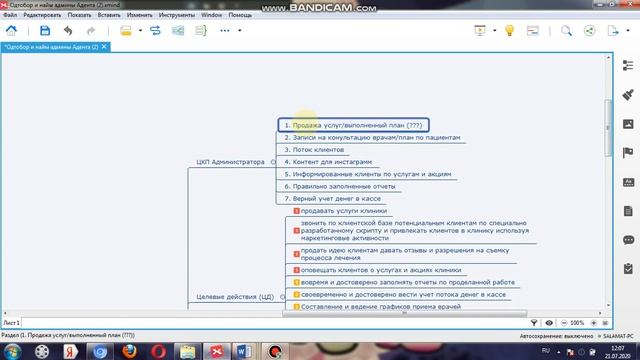The image size is (640, 360).
Task: Add a boundary icon
Action: (x=178, y=31)
